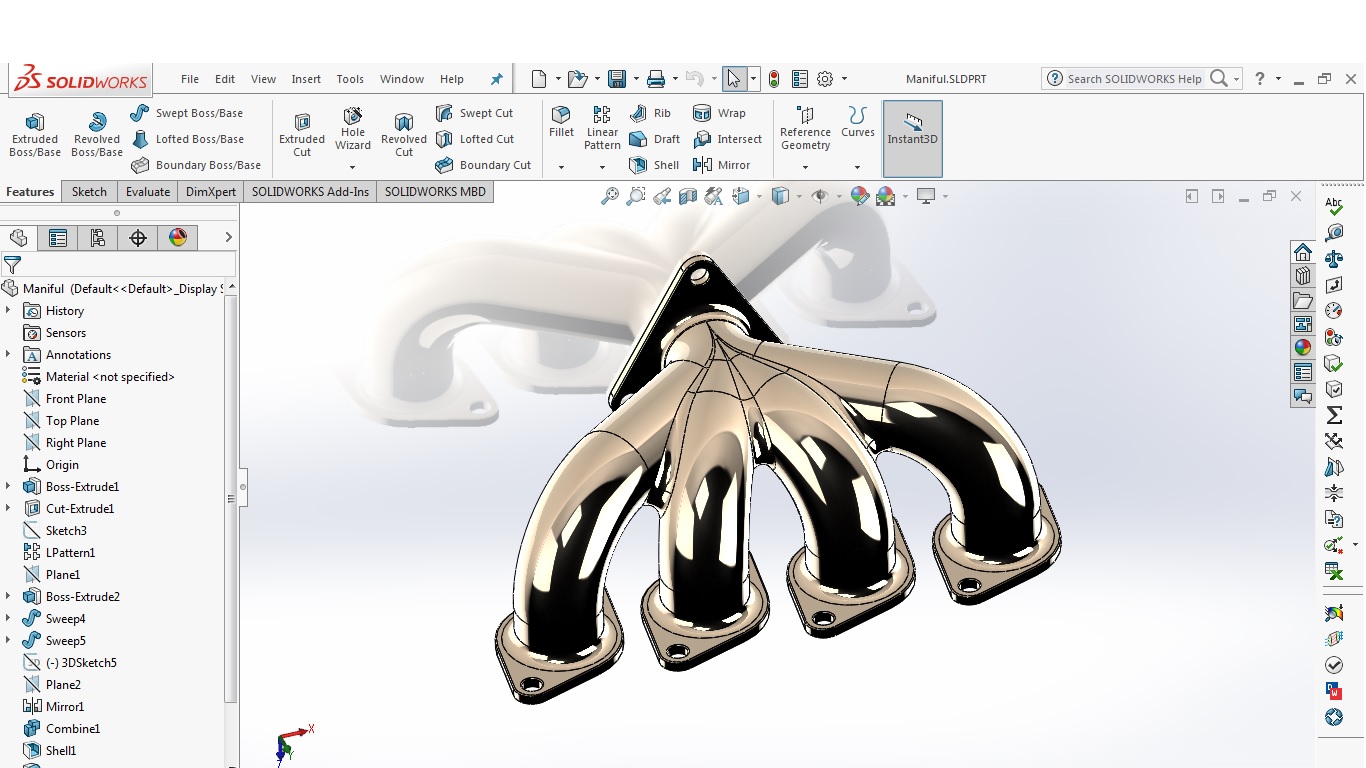Click the feature tree vertical scrollbar

(x=232, y=497)
